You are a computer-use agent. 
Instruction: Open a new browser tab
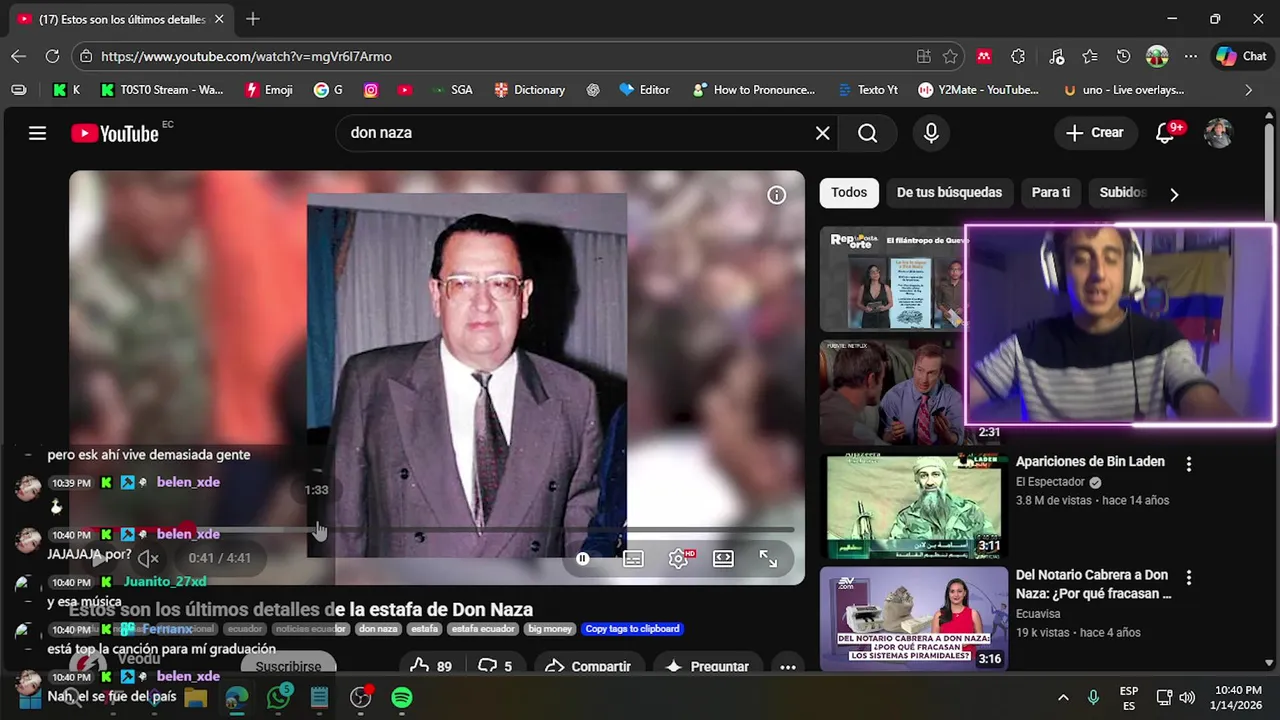click(253, 19)
